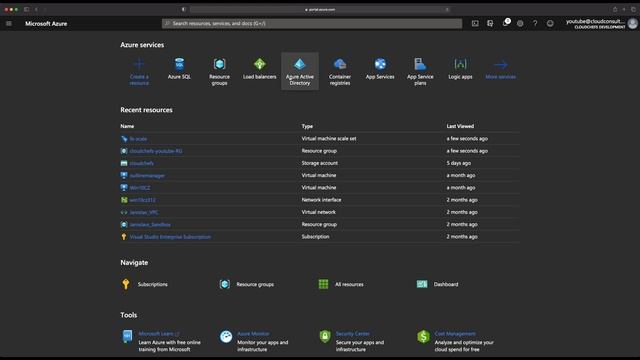Open the portal hamburger menu
The height and width of the screenshot is (360, 640).
[x=9, y=24]
